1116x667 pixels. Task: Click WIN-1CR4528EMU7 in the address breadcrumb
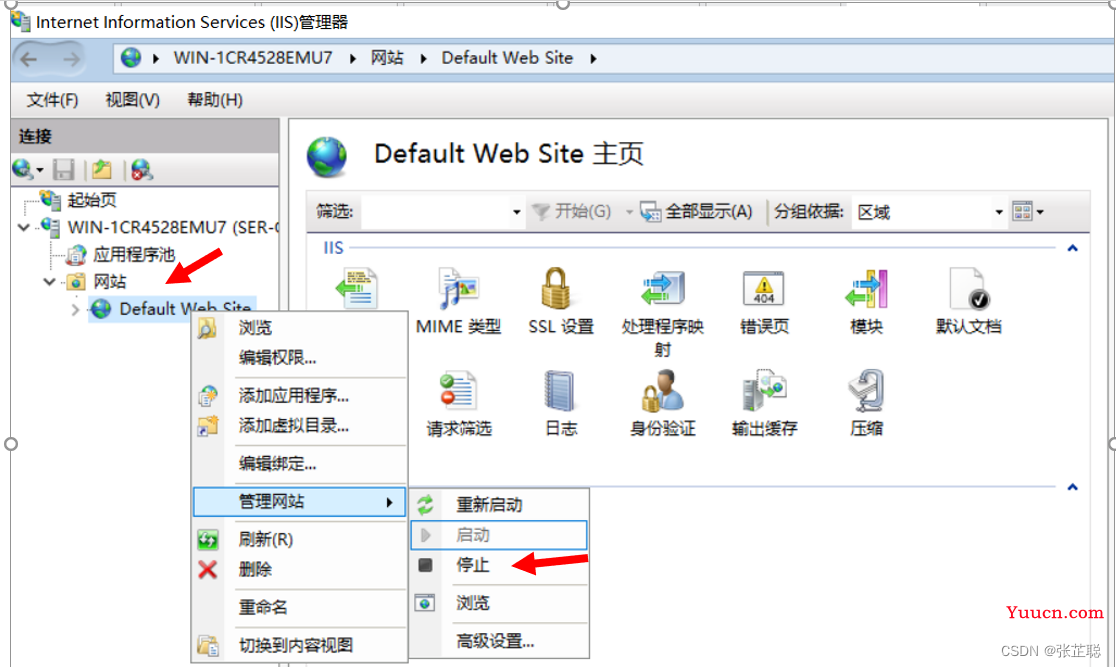[253, 58]
